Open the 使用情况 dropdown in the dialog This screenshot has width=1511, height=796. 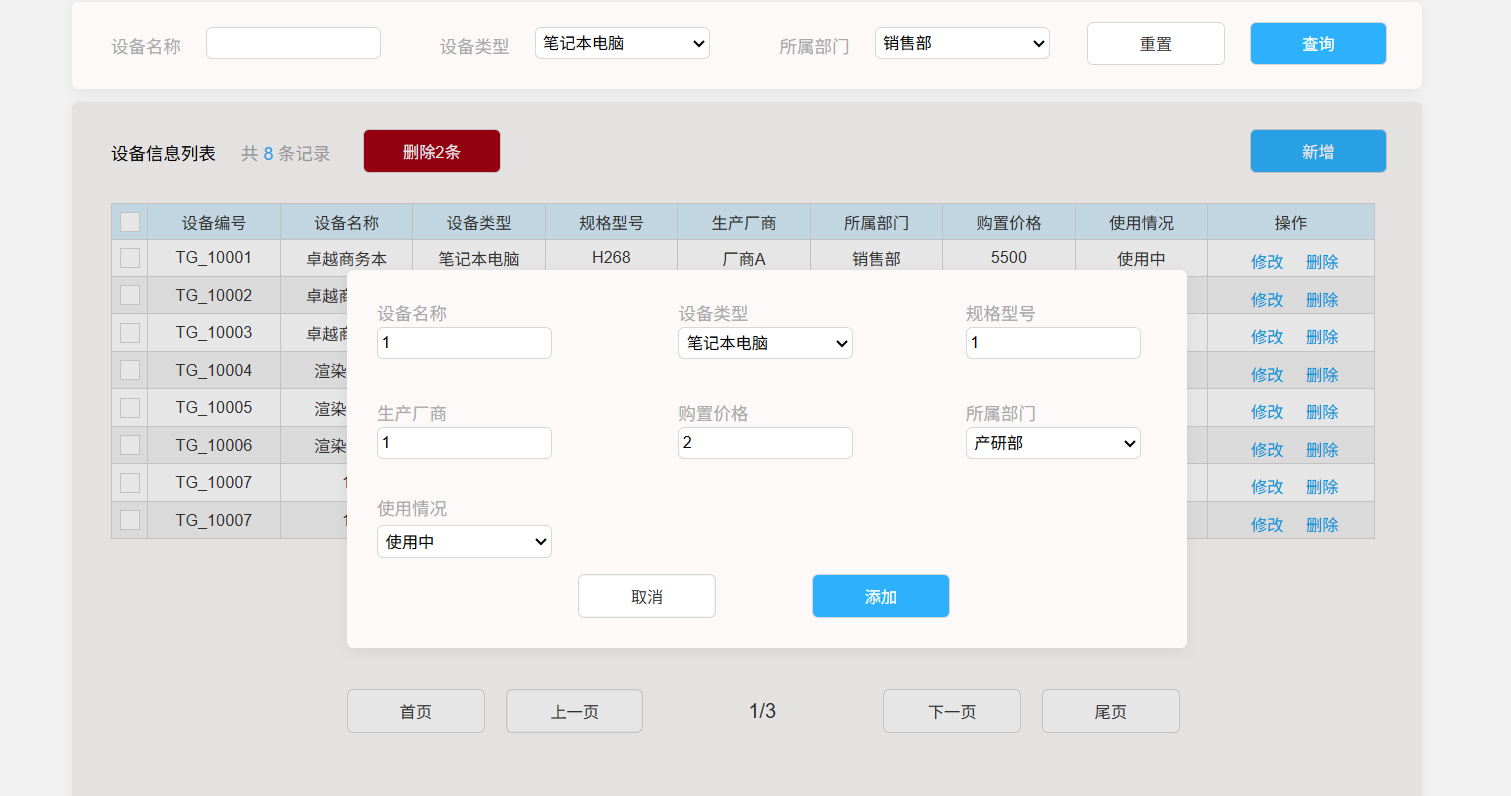[x=464, y=542]
